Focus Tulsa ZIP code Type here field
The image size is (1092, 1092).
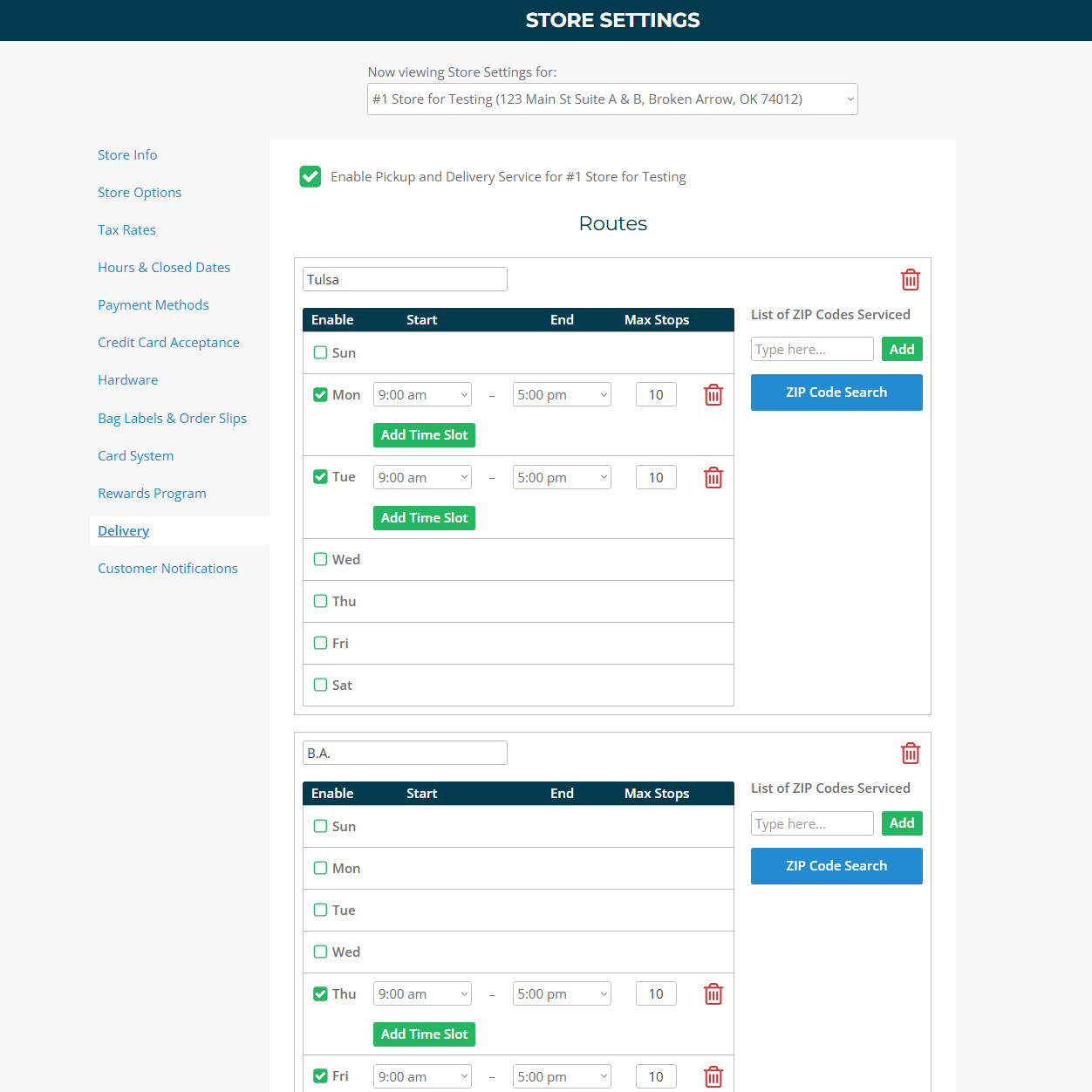(812, 349)
